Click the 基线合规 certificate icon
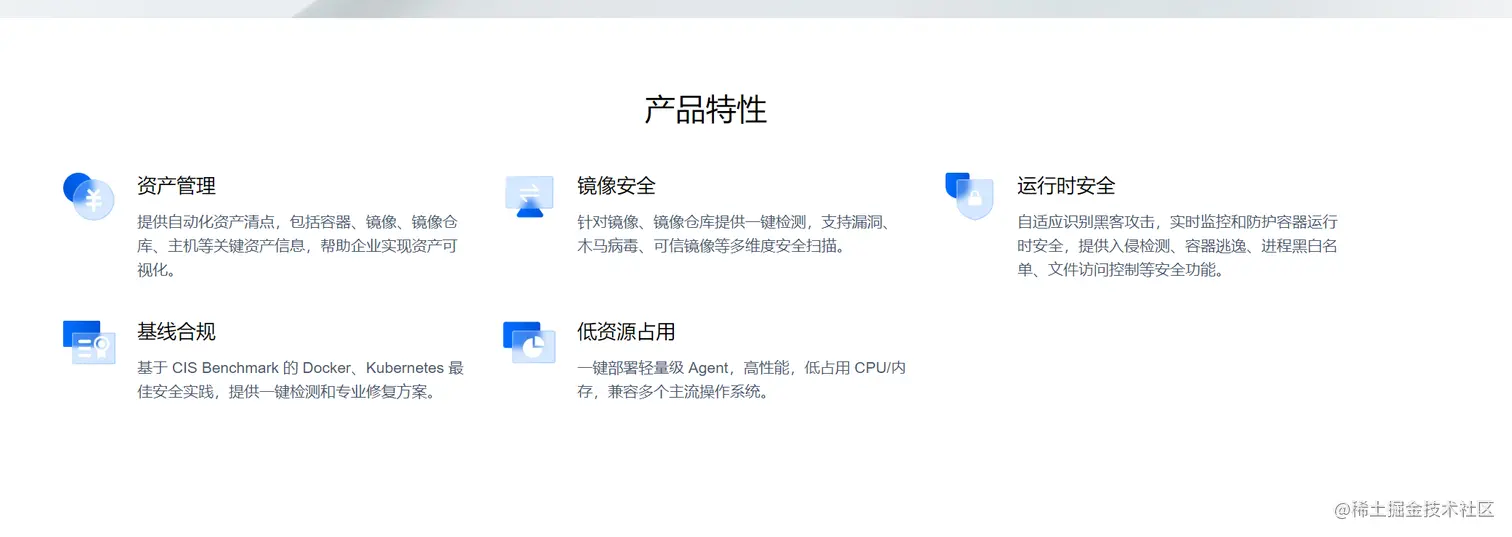The image size is (1512, 537). point(89,342)
